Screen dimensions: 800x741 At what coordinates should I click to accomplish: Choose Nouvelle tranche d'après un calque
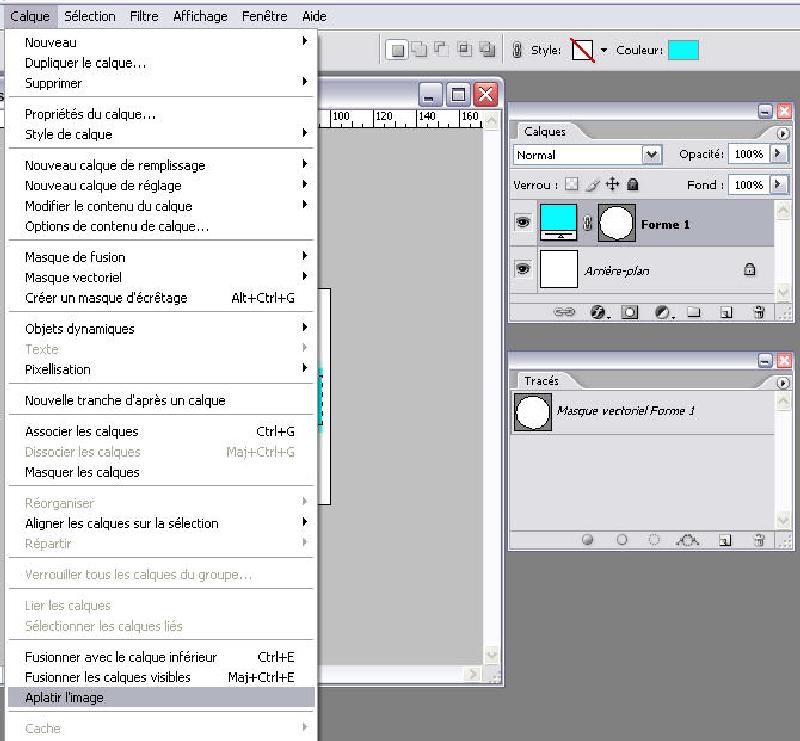[161, 400]
